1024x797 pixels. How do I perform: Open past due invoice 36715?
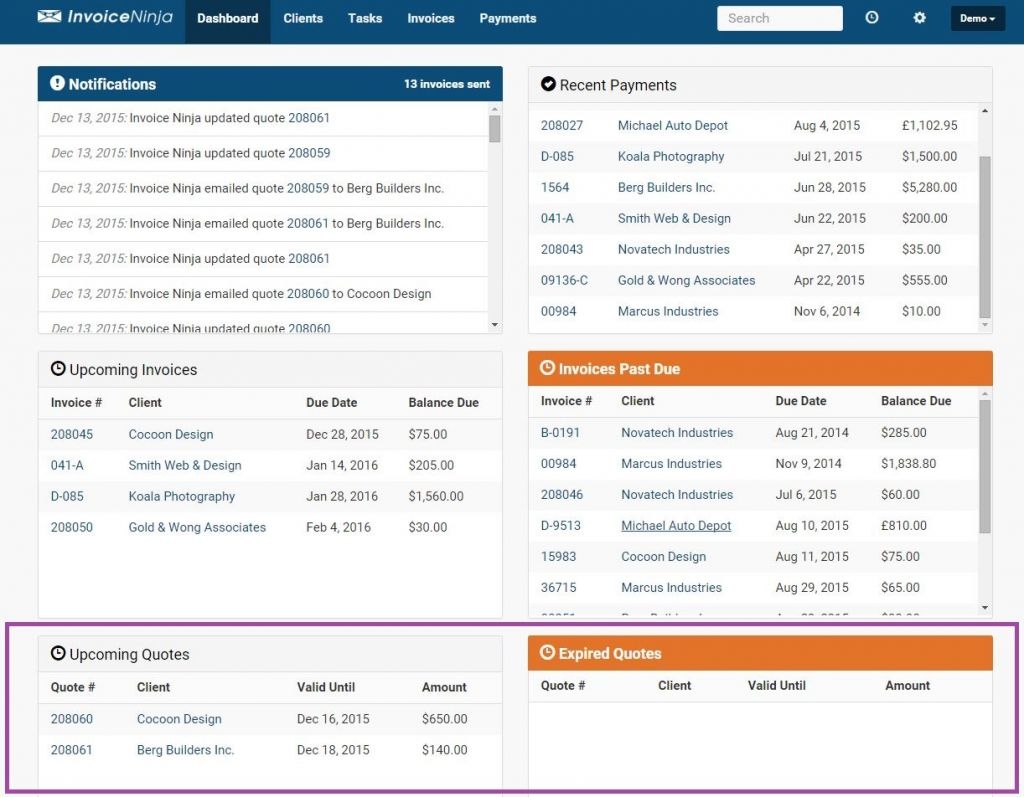[558, 588]
